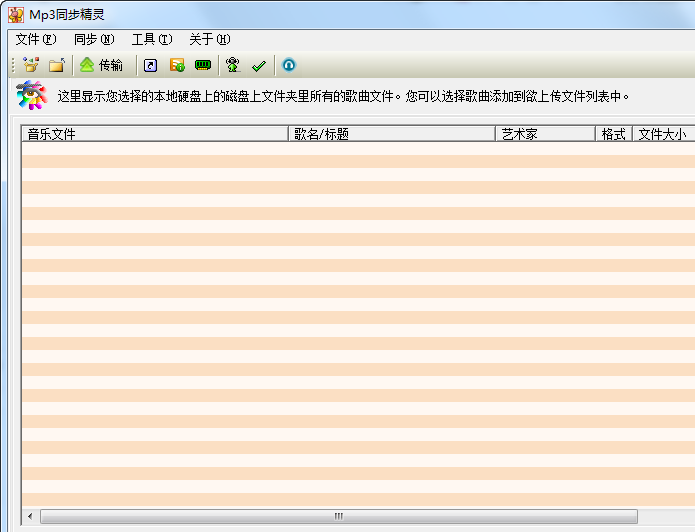The width and height of the screenshot is (695, 532).
Task: Click the green checkmark toolbar icon
Action: [258, 66]
